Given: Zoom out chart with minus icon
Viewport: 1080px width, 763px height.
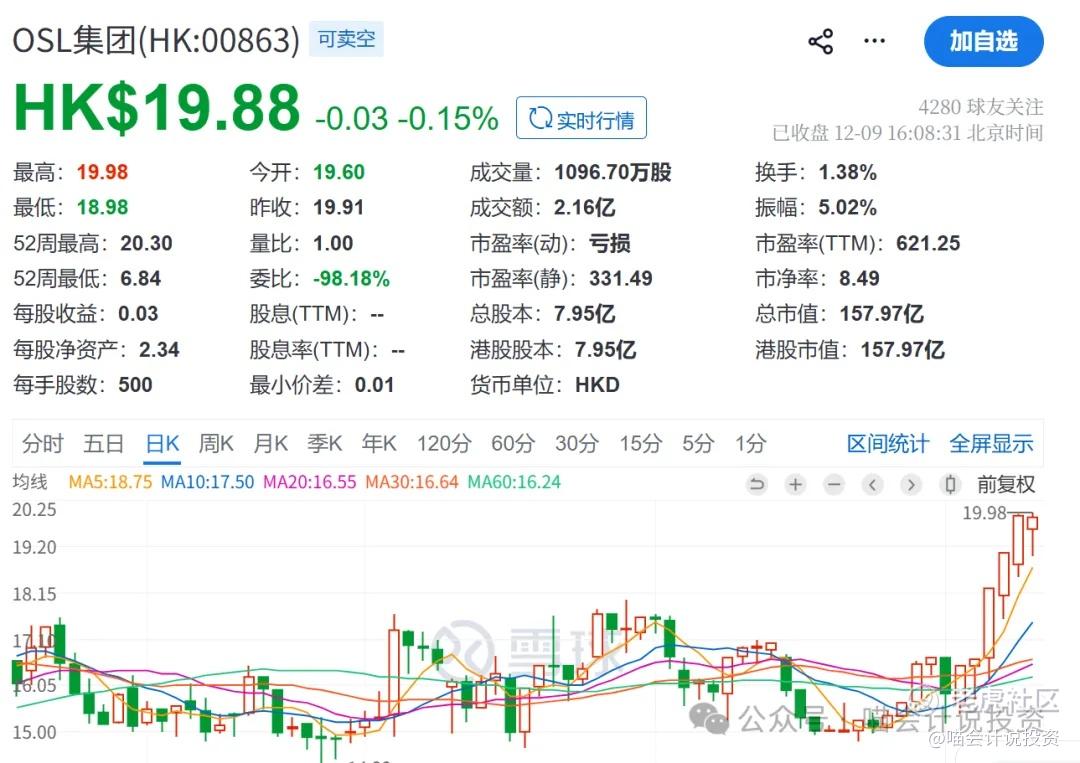Looking at the screenshot, I should click(834, 485).
